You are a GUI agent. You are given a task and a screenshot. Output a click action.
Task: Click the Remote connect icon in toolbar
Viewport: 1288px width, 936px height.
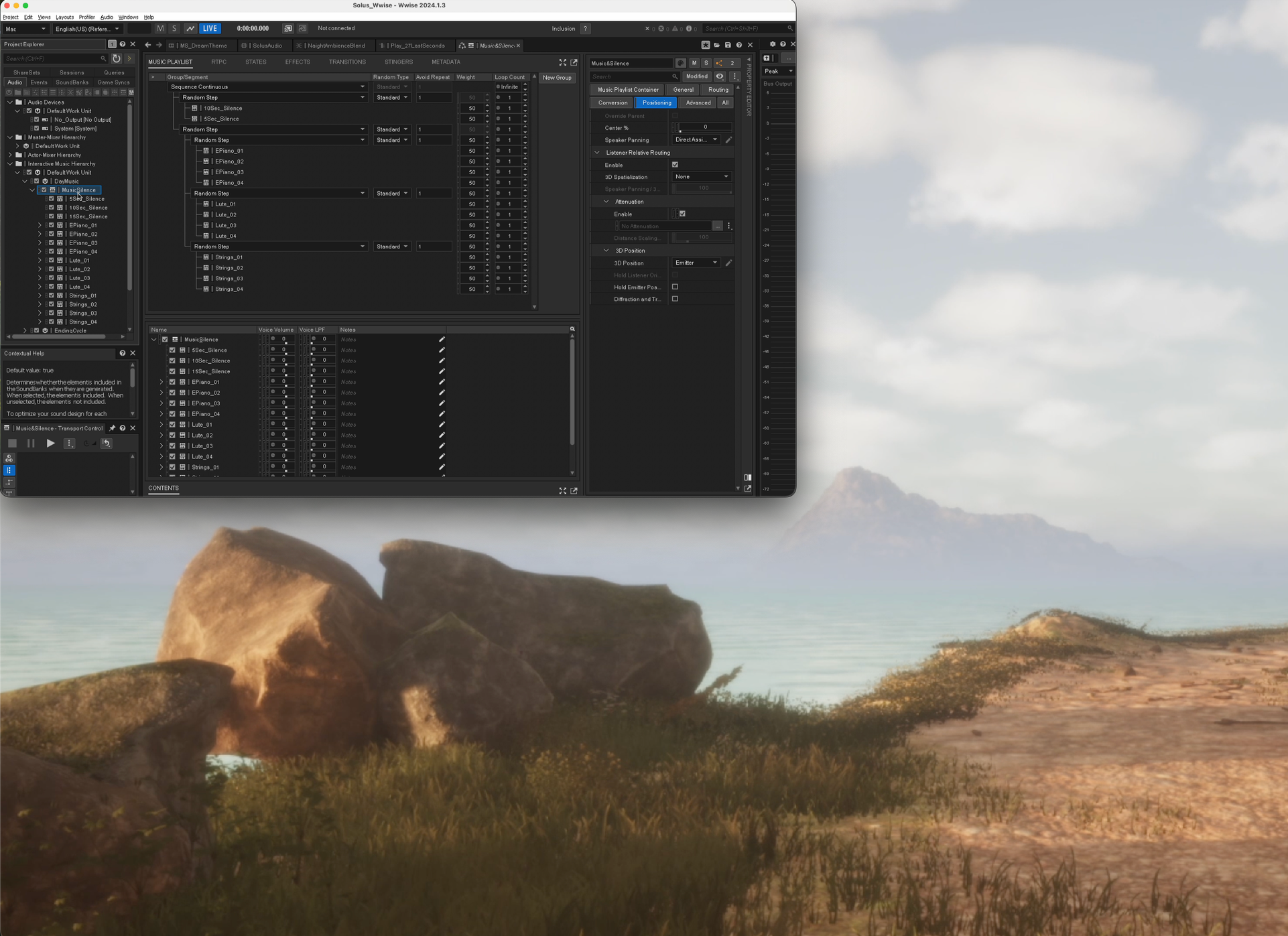[288, 29]
